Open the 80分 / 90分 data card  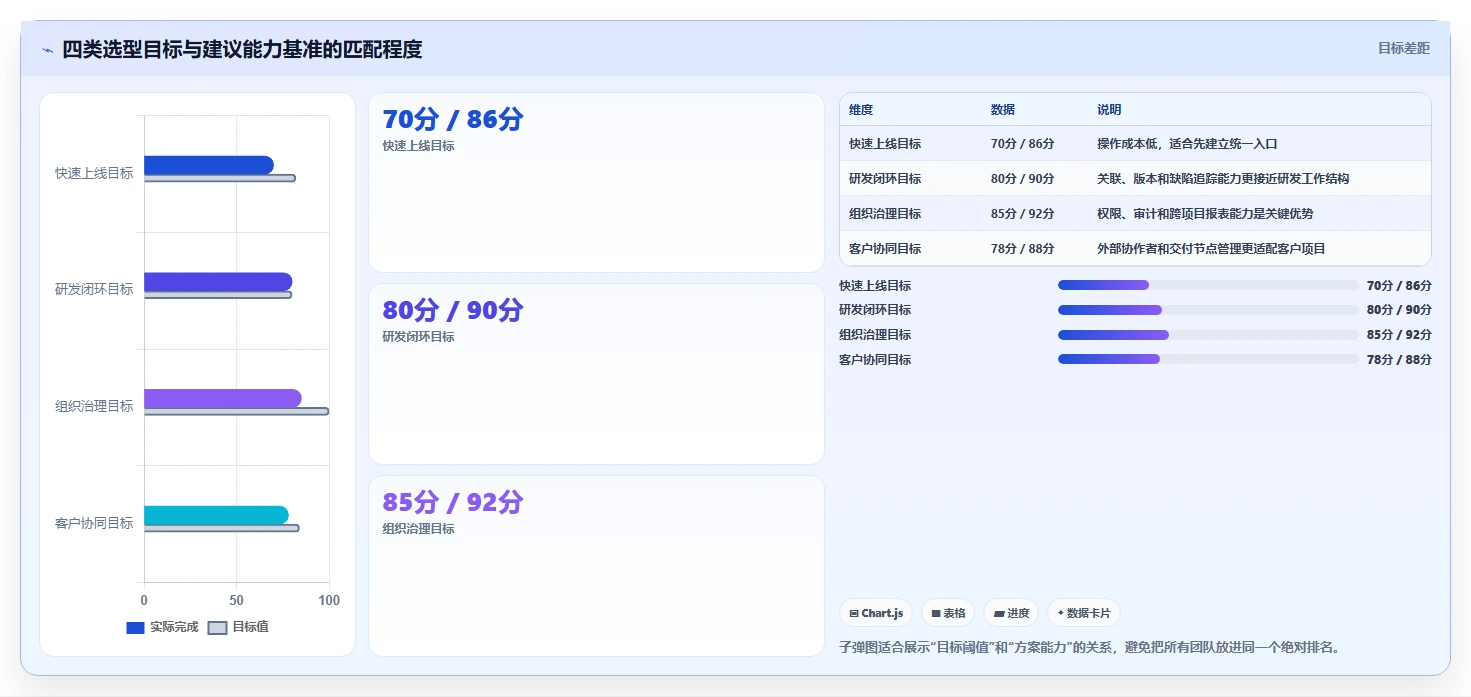click(596, 374)
